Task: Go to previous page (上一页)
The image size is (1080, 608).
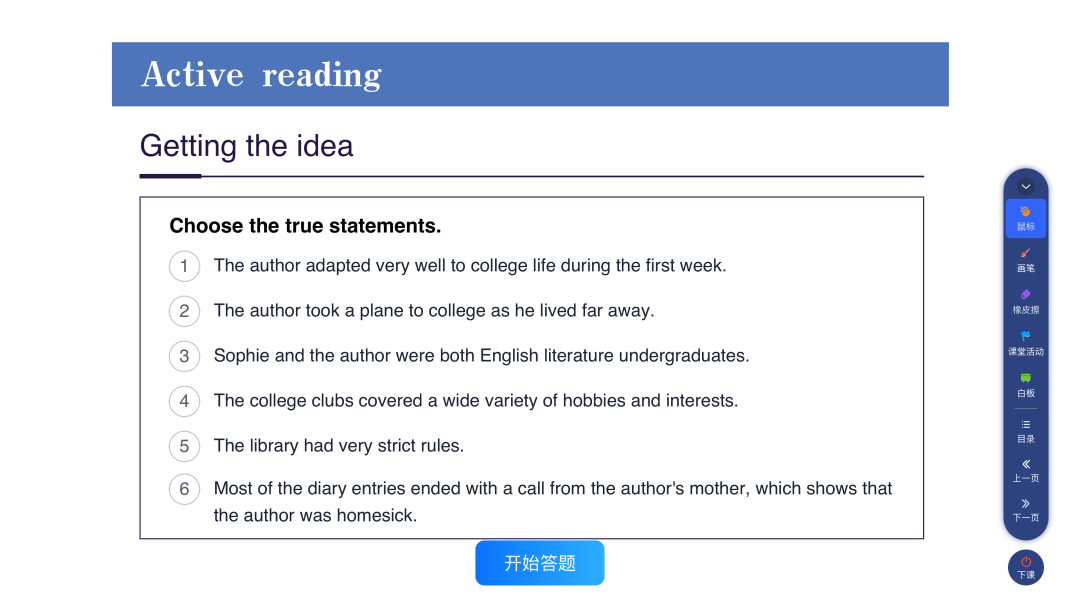Action: coord(1026,470)
